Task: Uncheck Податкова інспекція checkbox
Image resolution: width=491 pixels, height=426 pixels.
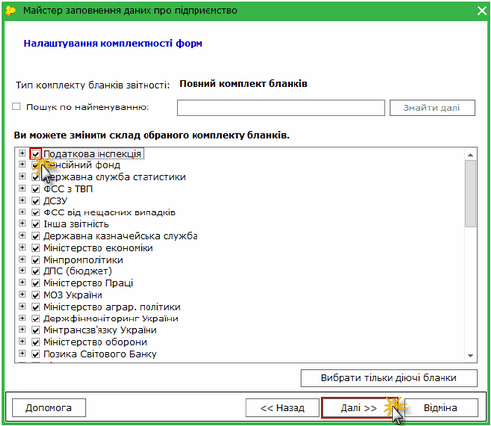Action: point(36,154)
